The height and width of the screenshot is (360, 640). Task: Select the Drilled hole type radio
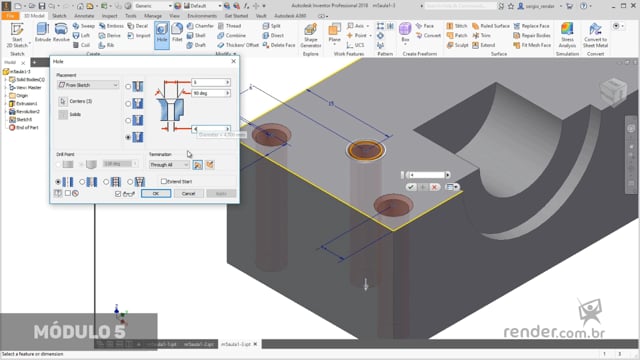pyautogui.click(x=128, y=87)
